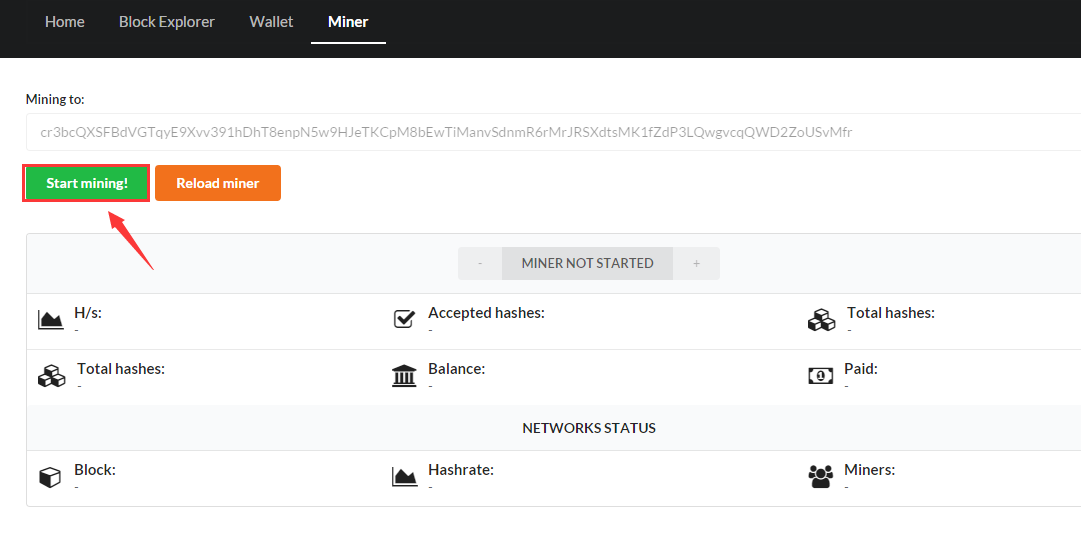Click the Block cube icon
Viewport: 1081px width, 542px height.
coord(50,477)
